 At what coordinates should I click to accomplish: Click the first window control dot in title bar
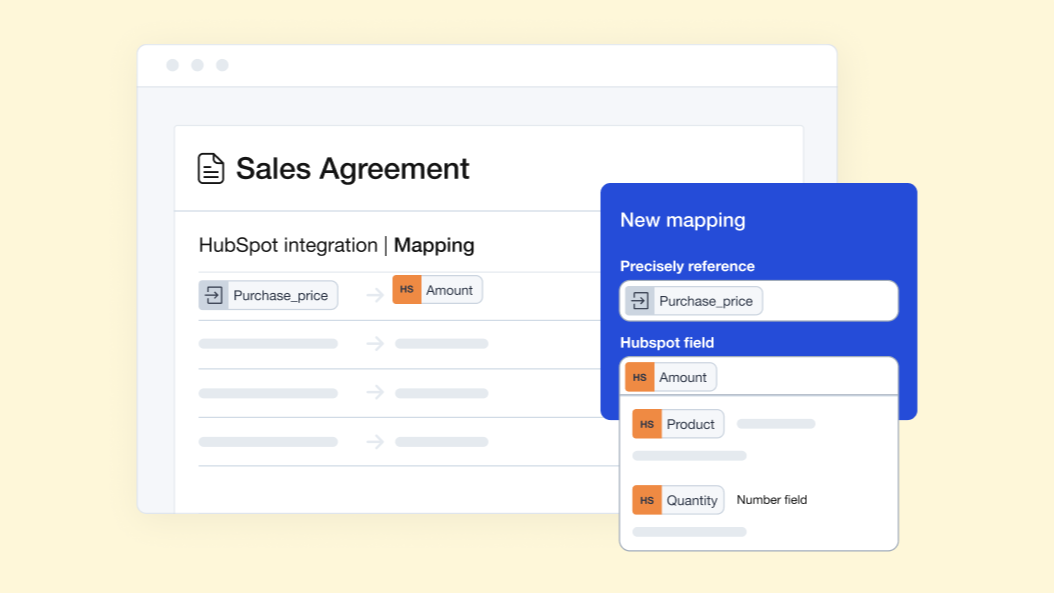tap(172, 65)
